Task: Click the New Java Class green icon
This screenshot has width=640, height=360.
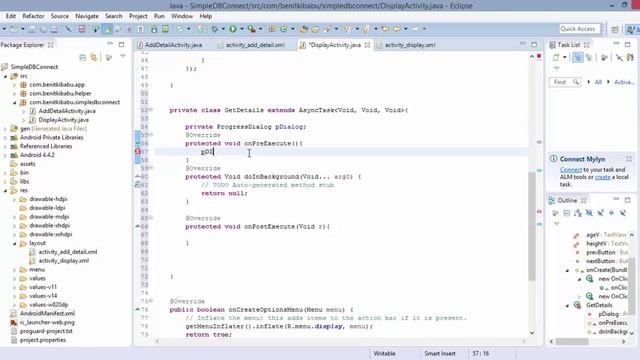Action: click(x=284, y=29)
